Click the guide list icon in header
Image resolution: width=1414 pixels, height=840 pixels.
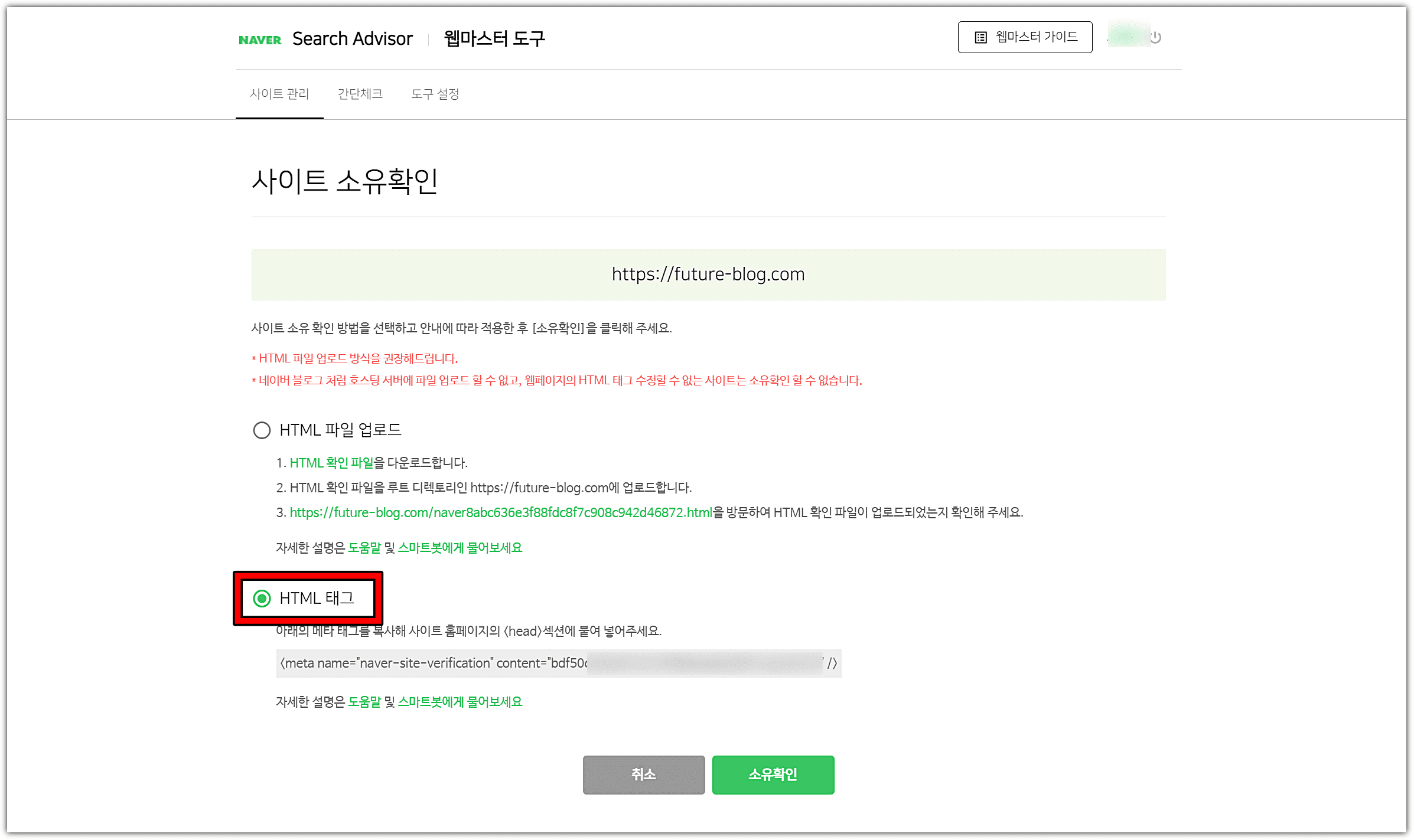[980, 38]
